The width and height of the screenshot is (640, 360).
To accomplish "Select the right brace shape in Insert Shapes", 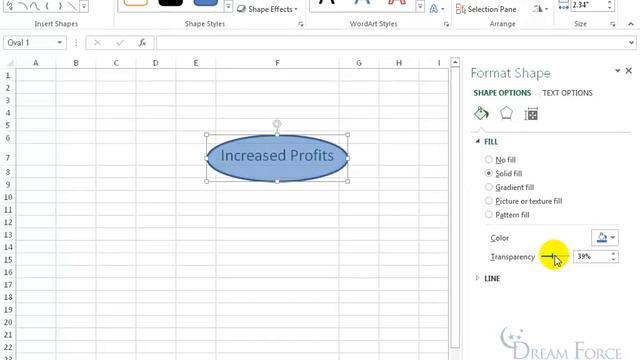I will pyautogui.click(x=60, y=6).
